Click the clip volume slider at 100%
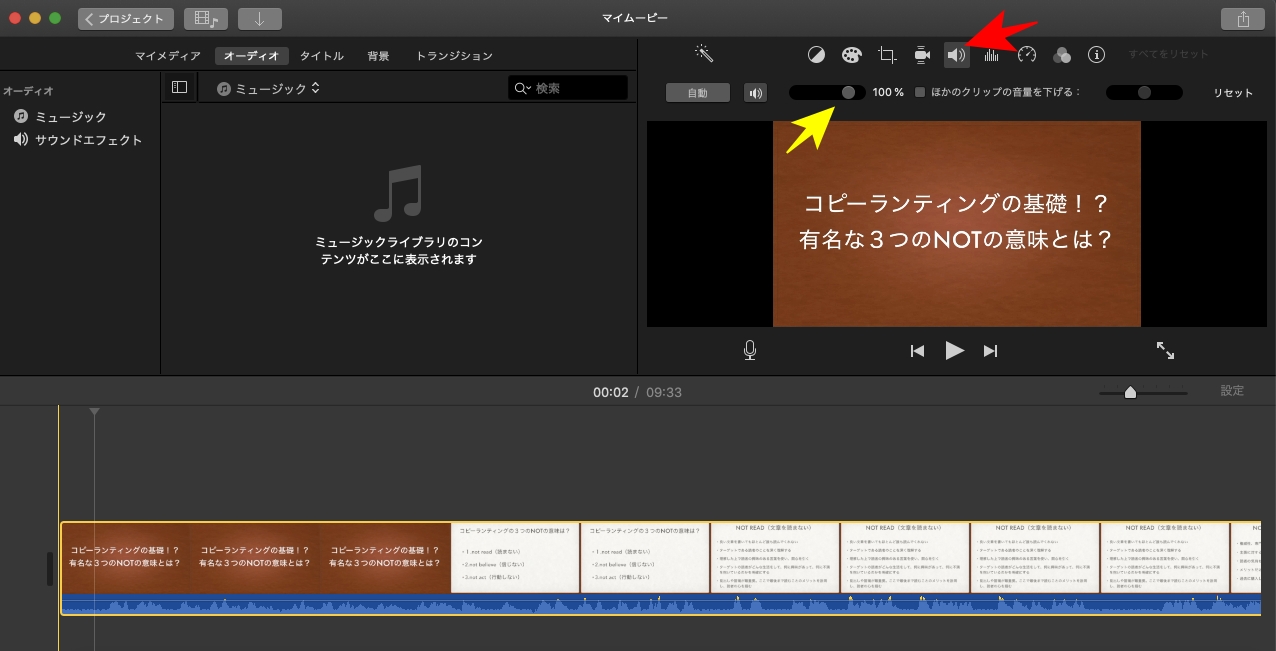The width and height of the screenshot is (1276, 651). coord(848,92)
